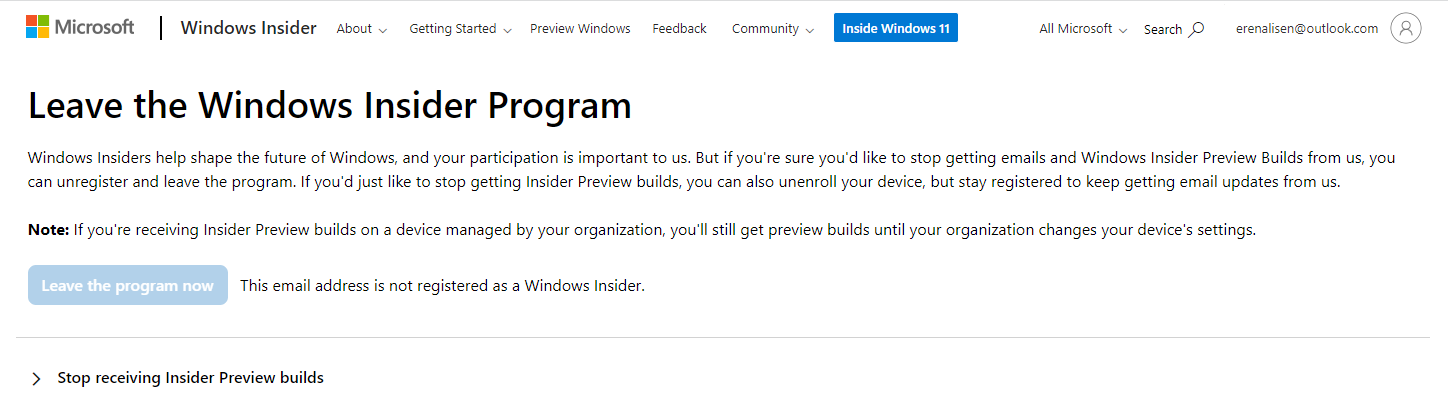Expand the Community menu

[x=773, y=29]
